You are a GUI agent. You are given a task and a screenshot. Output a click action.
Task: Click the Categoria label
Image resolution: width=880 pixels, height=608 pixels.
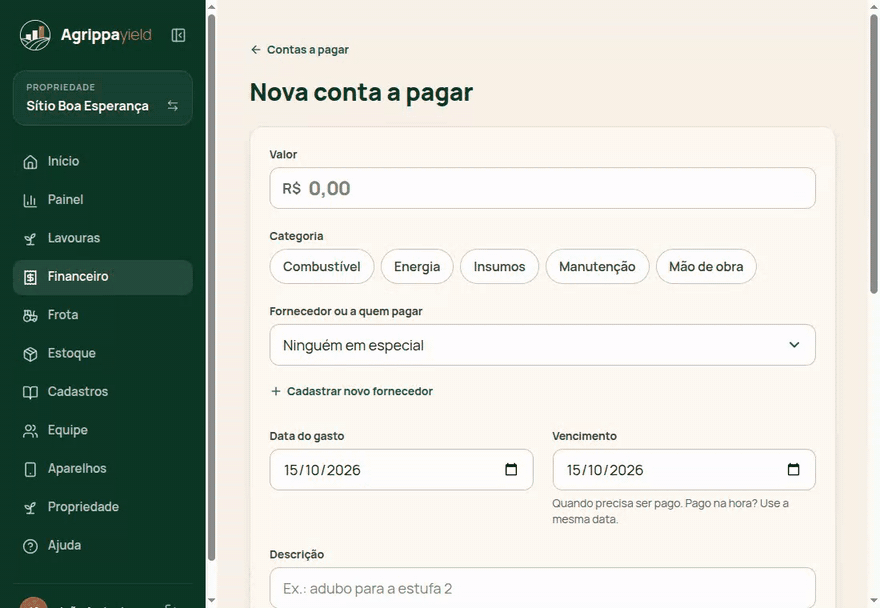coord(296,236)
